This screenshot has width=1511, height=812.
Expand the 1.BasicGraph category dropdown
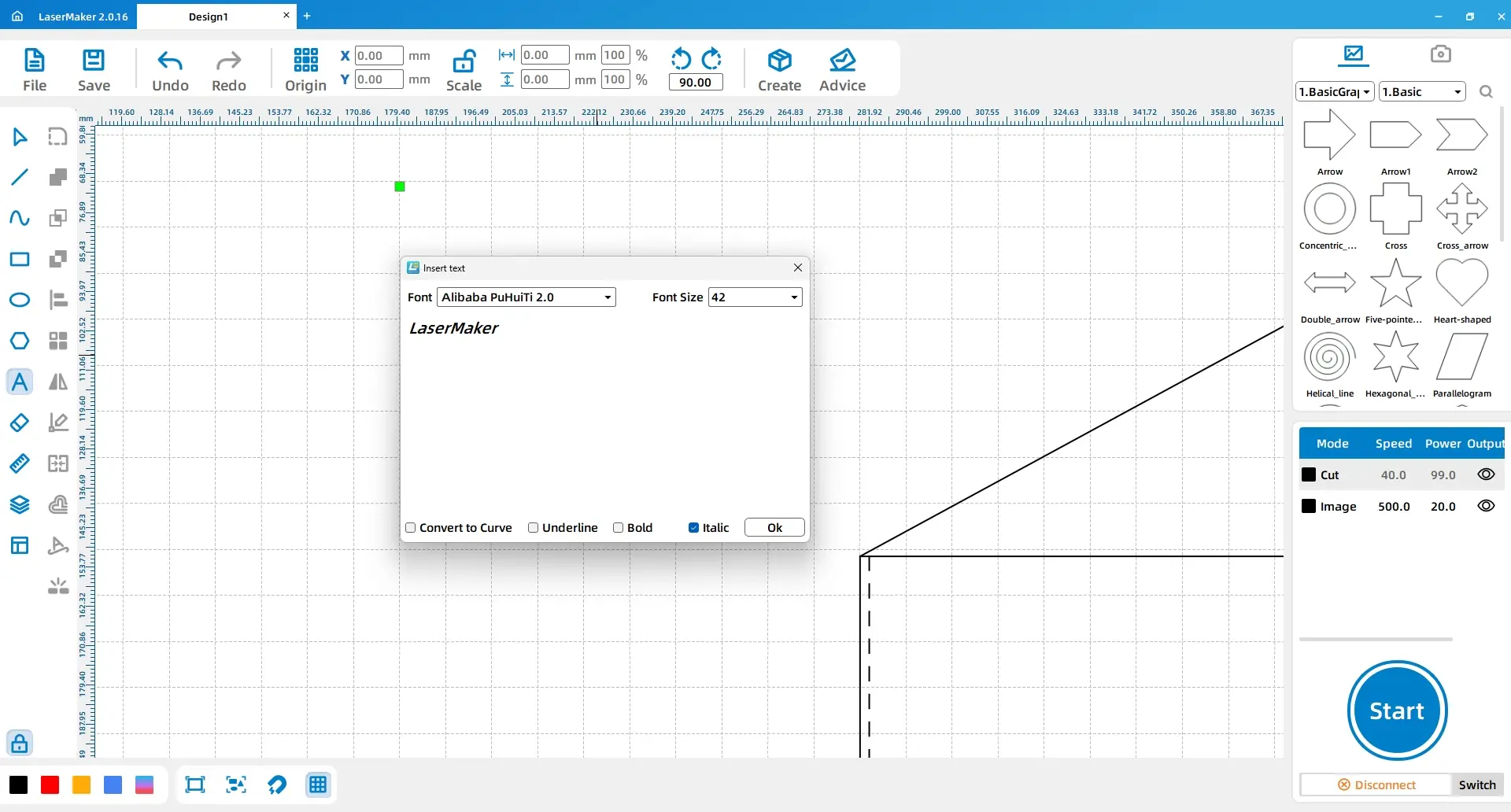(1335, 91)
